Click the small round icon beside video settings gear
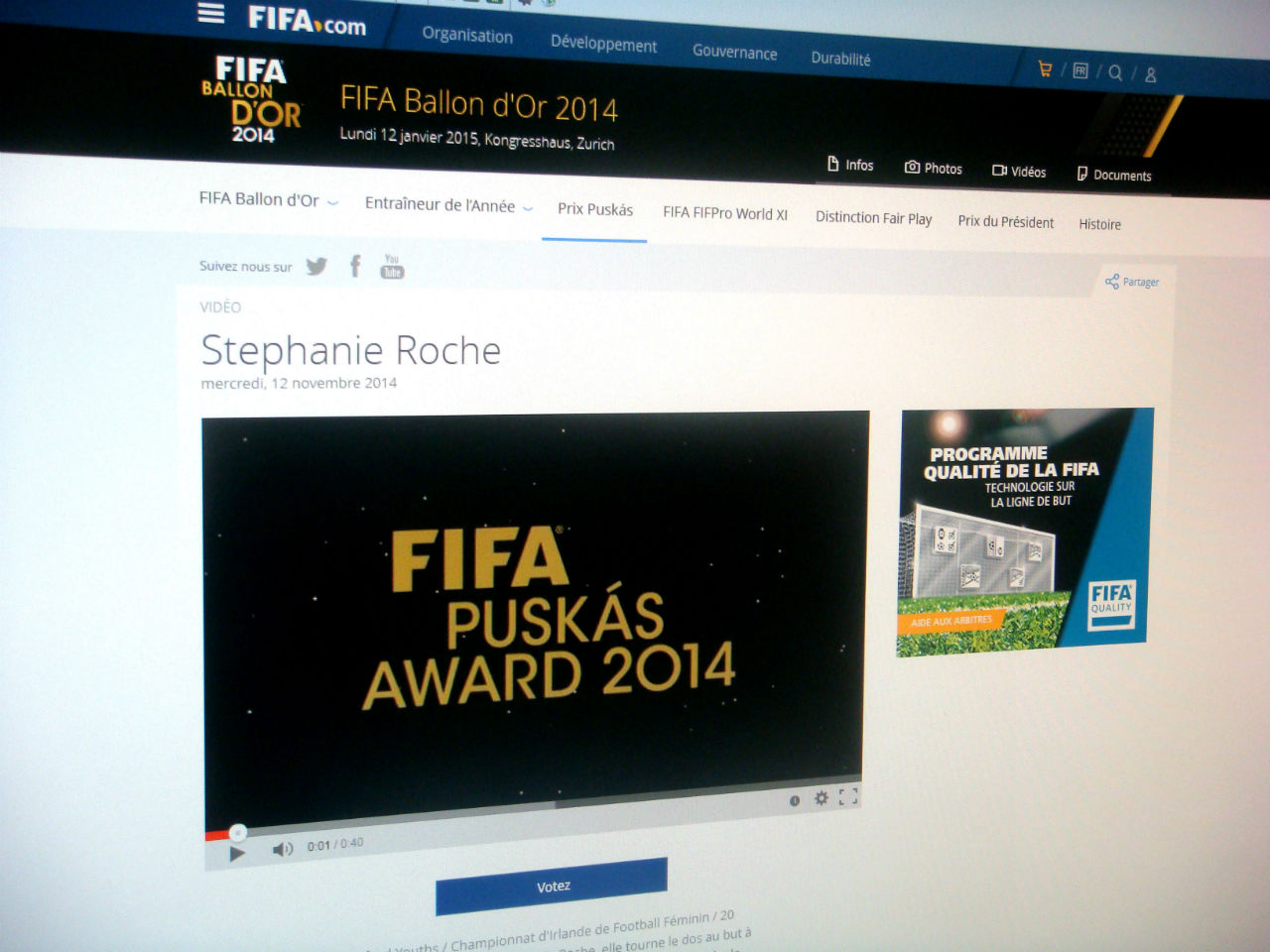The image size is (1270, 952). point(794,800)
